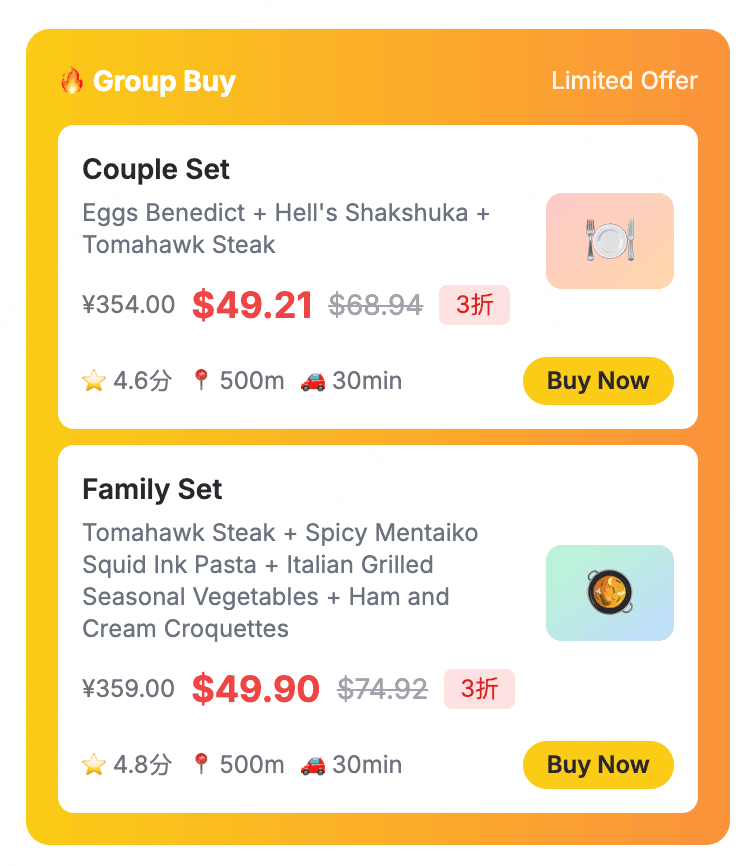Click the location pin icon in Family Set

point(202,764)
